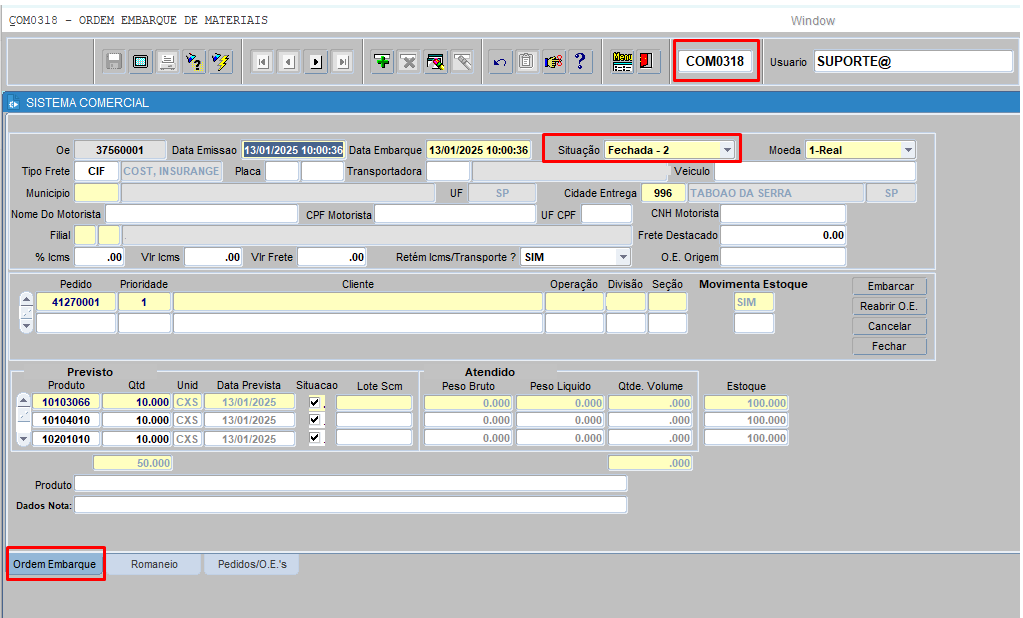Click the clear record eraser icon
Screen dimensions: 1023x618
436,62
